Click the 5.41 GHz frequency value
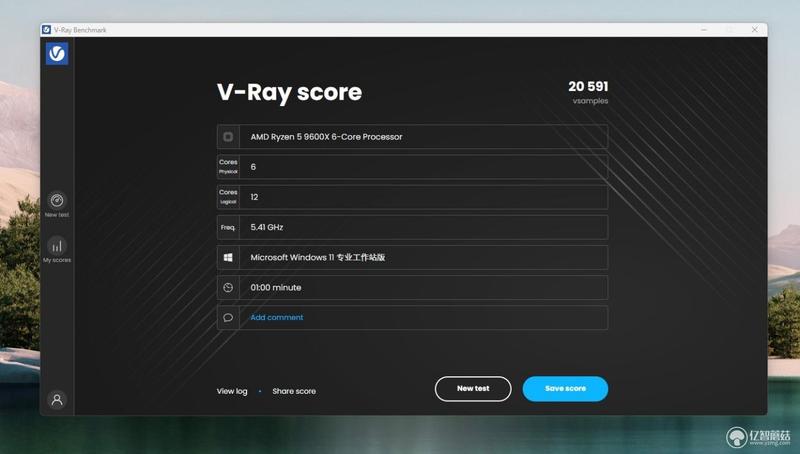Image resolution: width=800 pixels, height=454 pixels. (266, 227)
